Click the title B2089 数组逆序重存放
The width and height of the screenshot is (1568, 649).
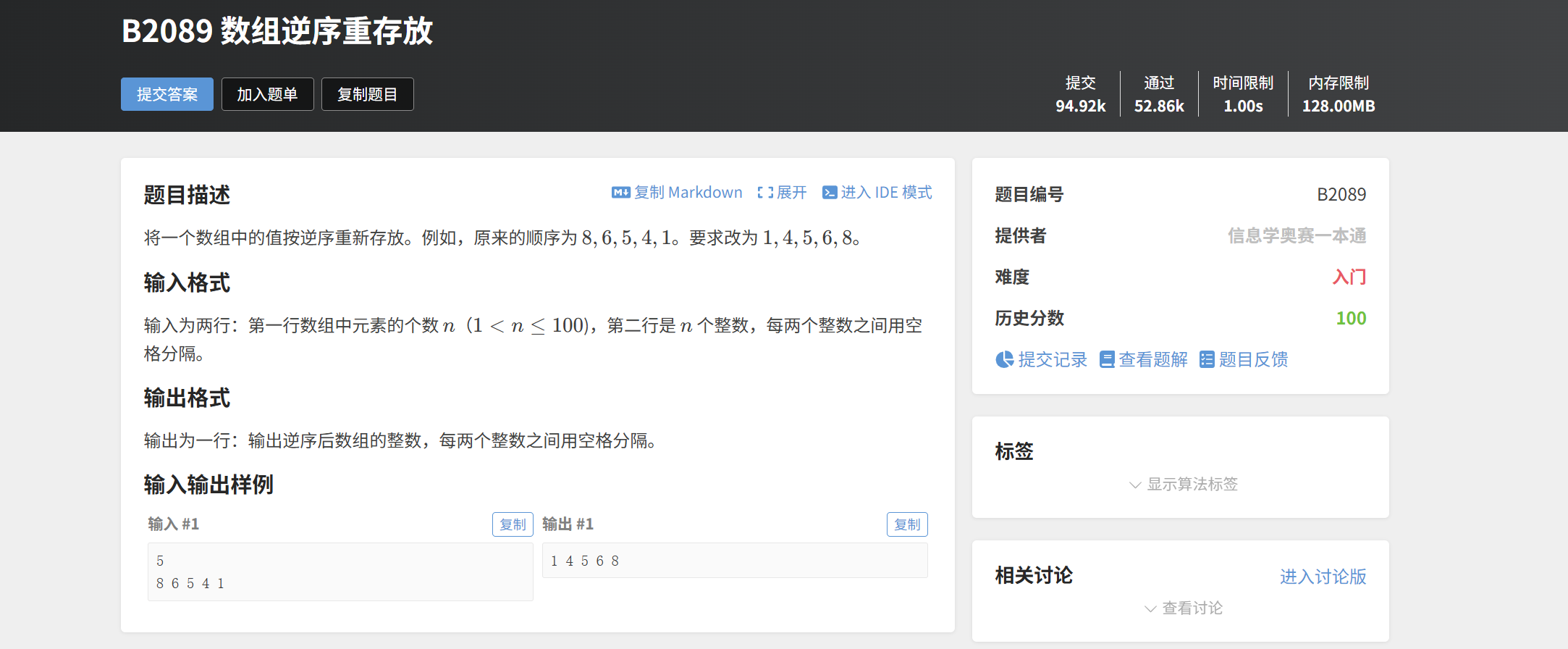point(277,31)
